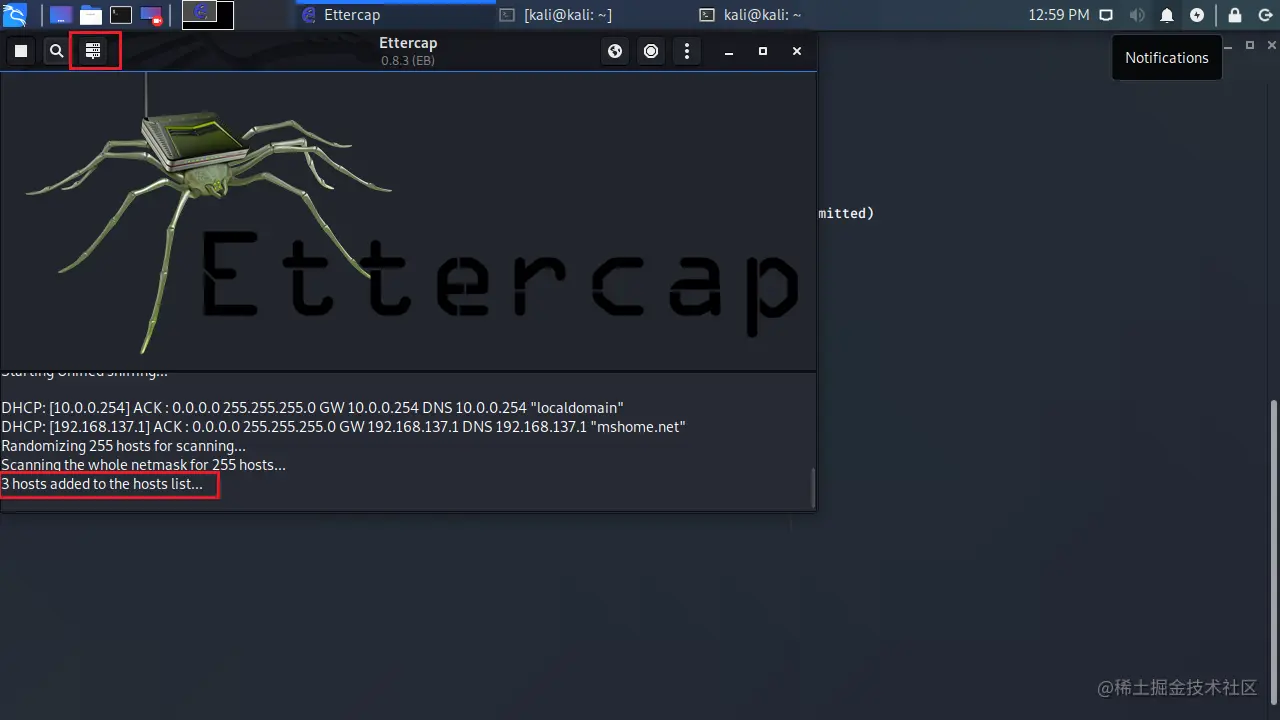Click the 12:59 PM panel clock
This screenshot has width=1280, height=720.
tap(1059, 15)
